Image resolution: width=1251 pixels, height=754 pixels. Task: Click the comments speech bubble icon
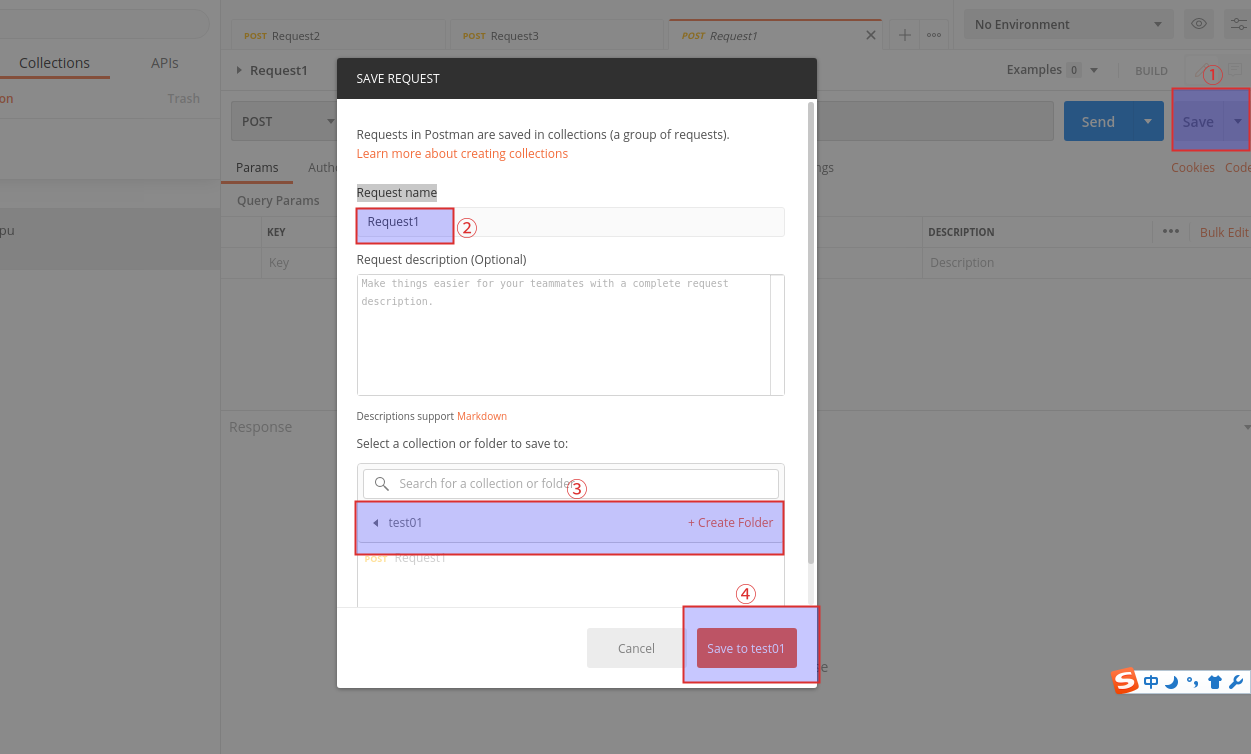click(1235, 70)
